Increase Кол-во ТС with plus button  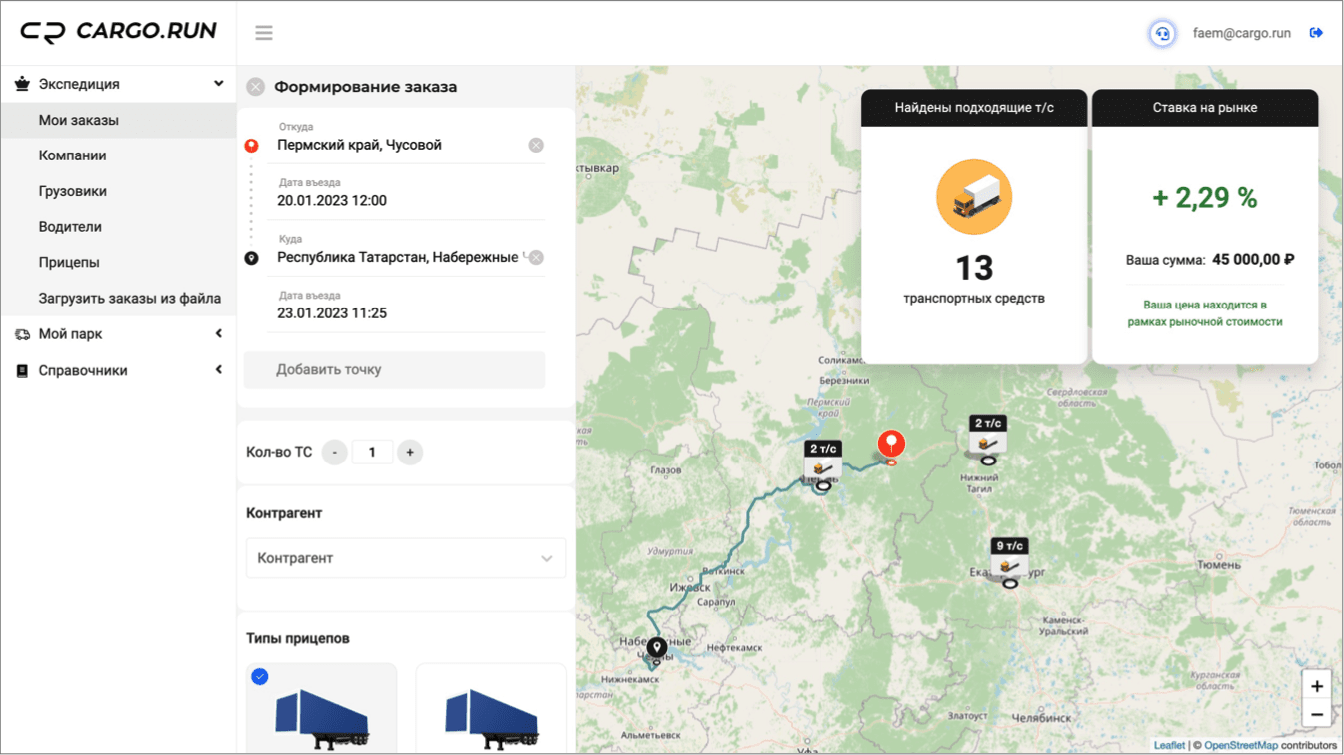tap(410, 453)
